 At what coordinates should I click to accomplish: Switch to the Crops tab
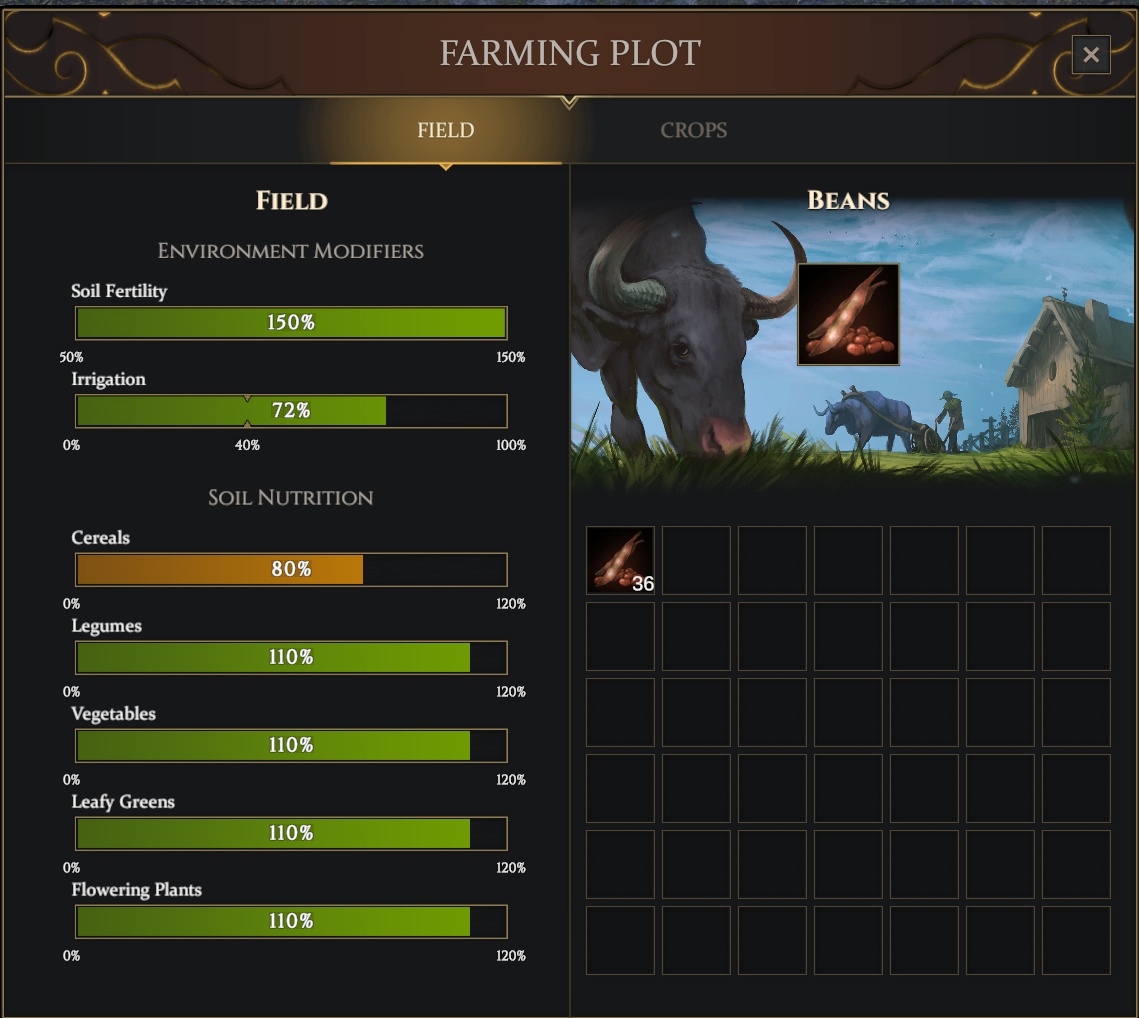[x=693, y=130]
